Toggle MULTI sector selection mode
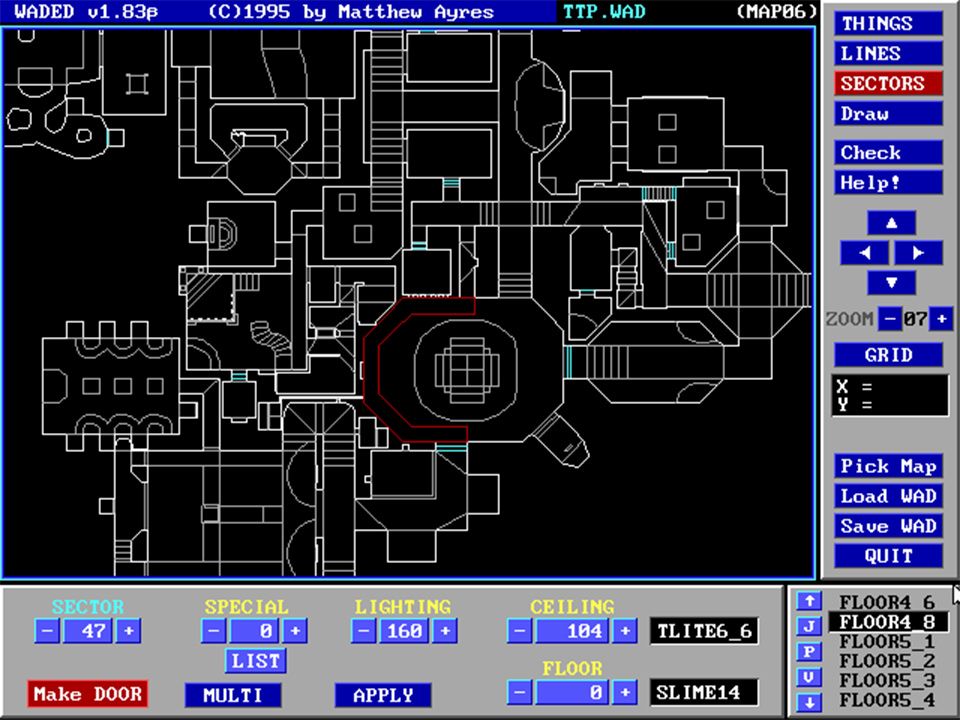The image size is (960, 720). tap(232, 695)
